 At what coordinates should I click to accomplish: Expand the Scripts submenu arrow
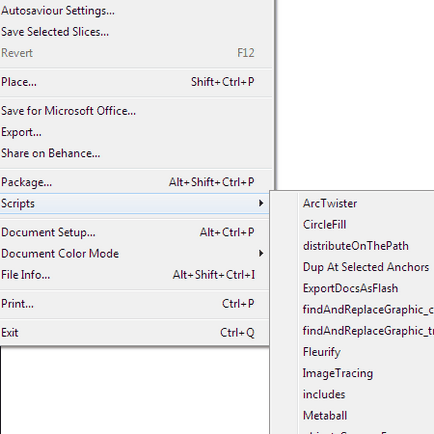[x=261, y=203]
